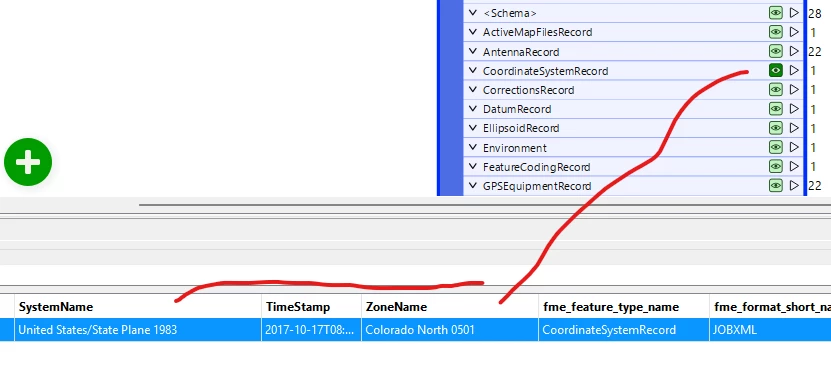Toggle inspection eye for DatumRecord
The image size is (831, 371).
click(x=775, y=109)
